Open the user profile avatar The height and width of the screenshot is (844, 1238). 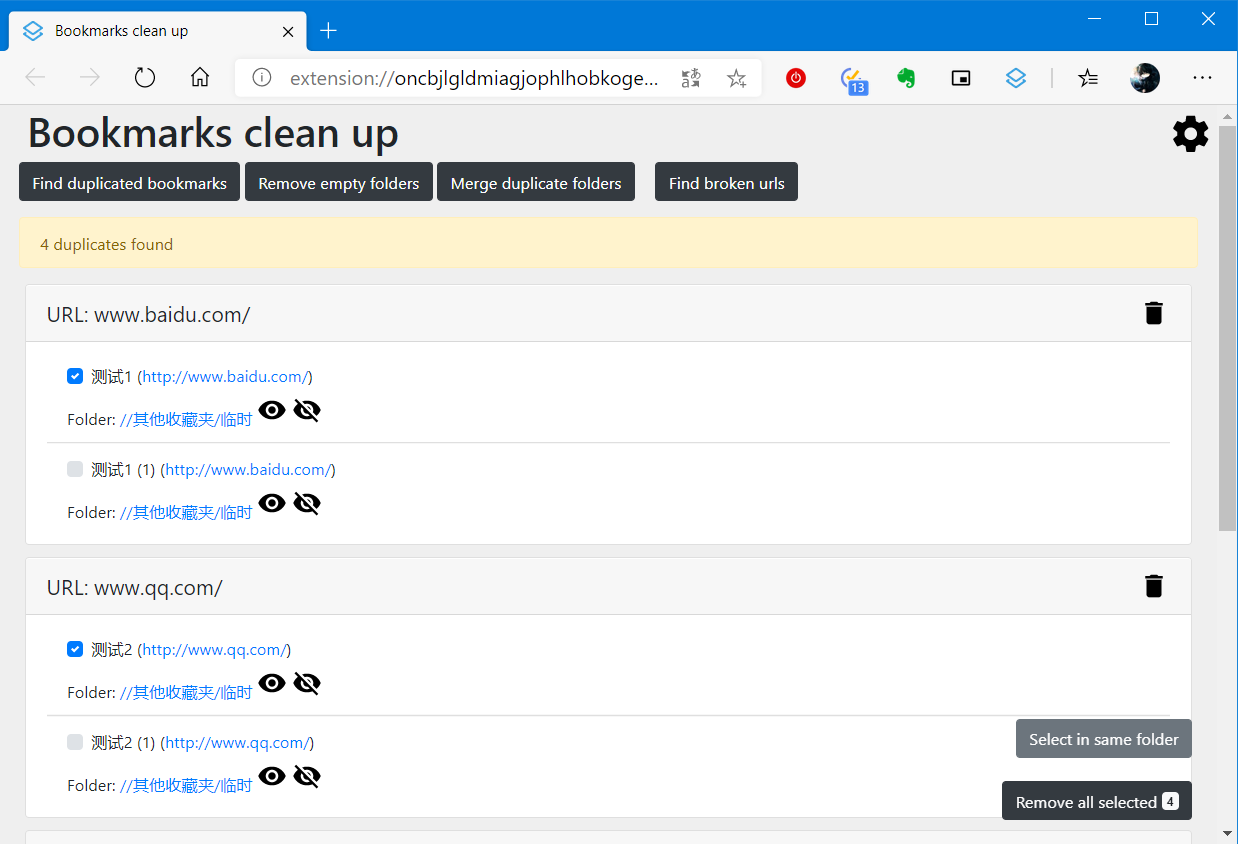[x=1145, y=78]
